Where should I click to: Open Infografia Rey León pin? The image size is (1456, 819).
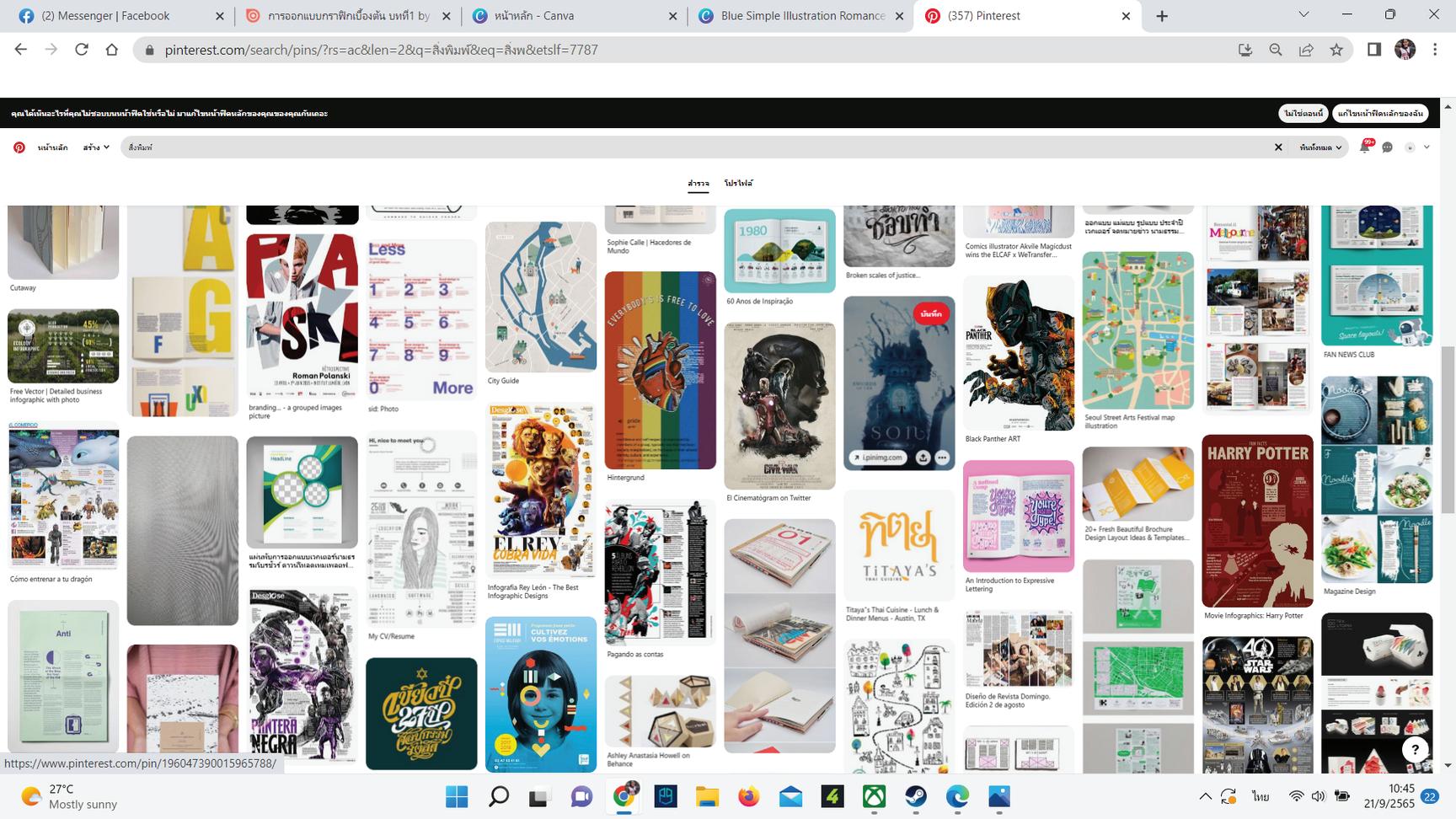pos(541,491)
